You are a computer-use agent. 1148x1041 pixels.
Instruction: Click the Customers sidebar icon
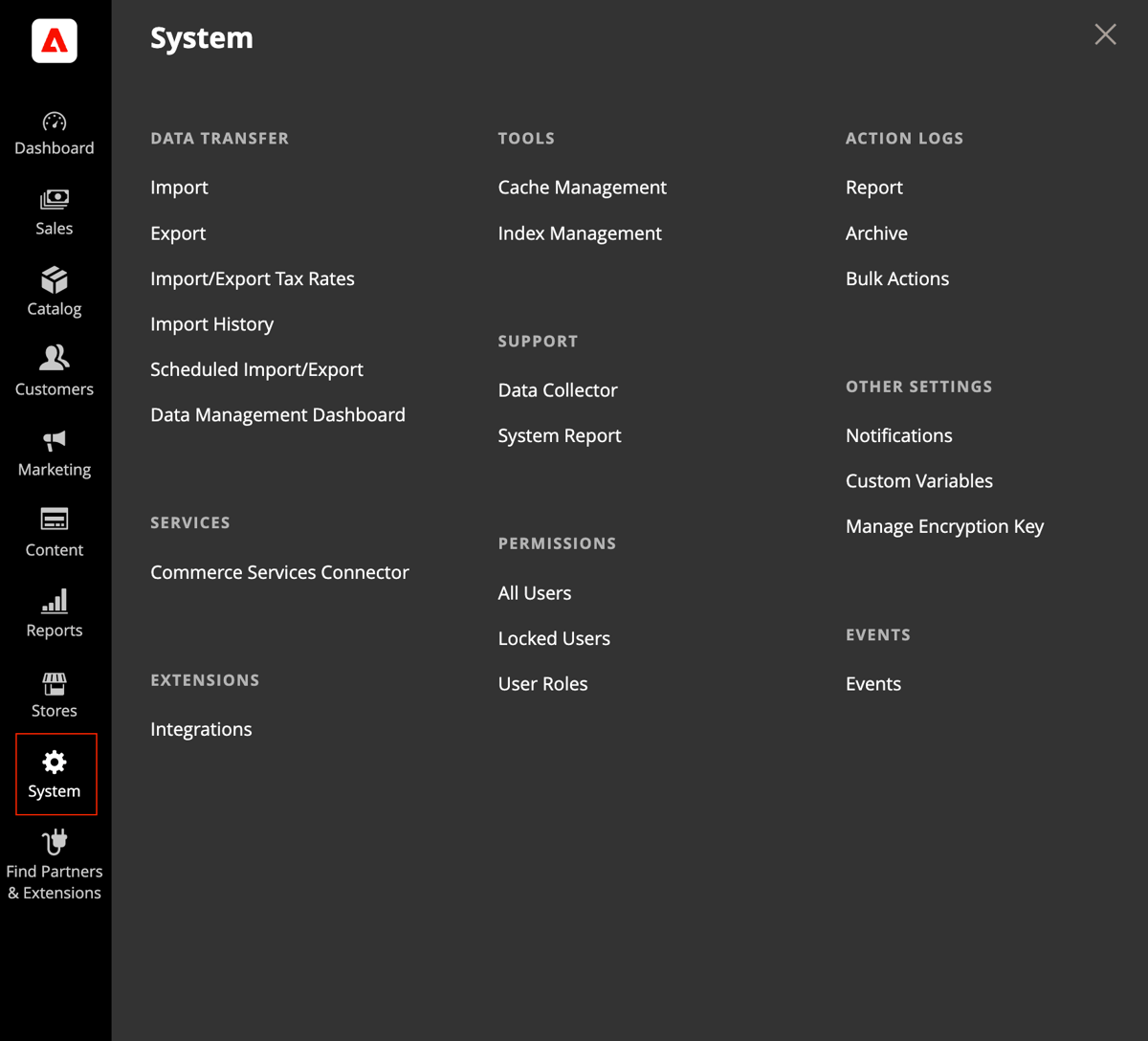[x=54, y=371]
